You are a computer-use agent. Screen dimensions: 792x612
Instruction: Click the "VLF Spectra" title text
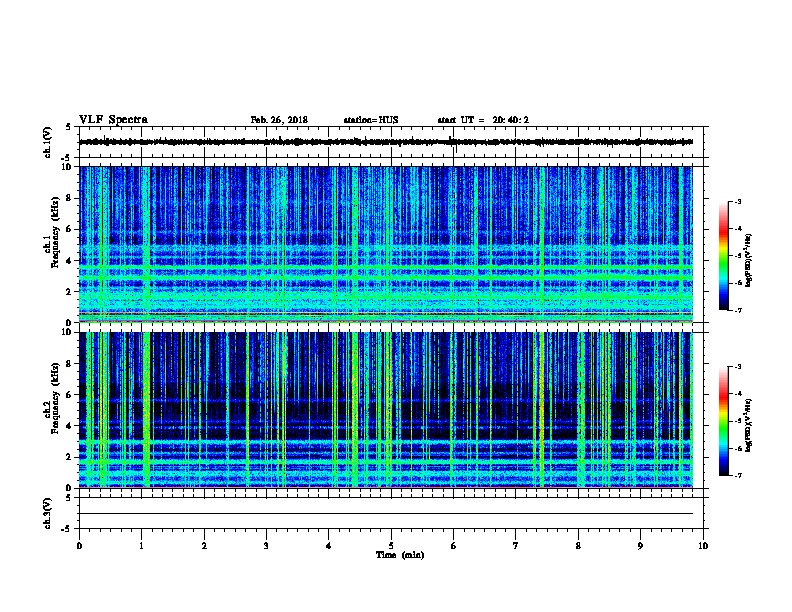(113, 120)
